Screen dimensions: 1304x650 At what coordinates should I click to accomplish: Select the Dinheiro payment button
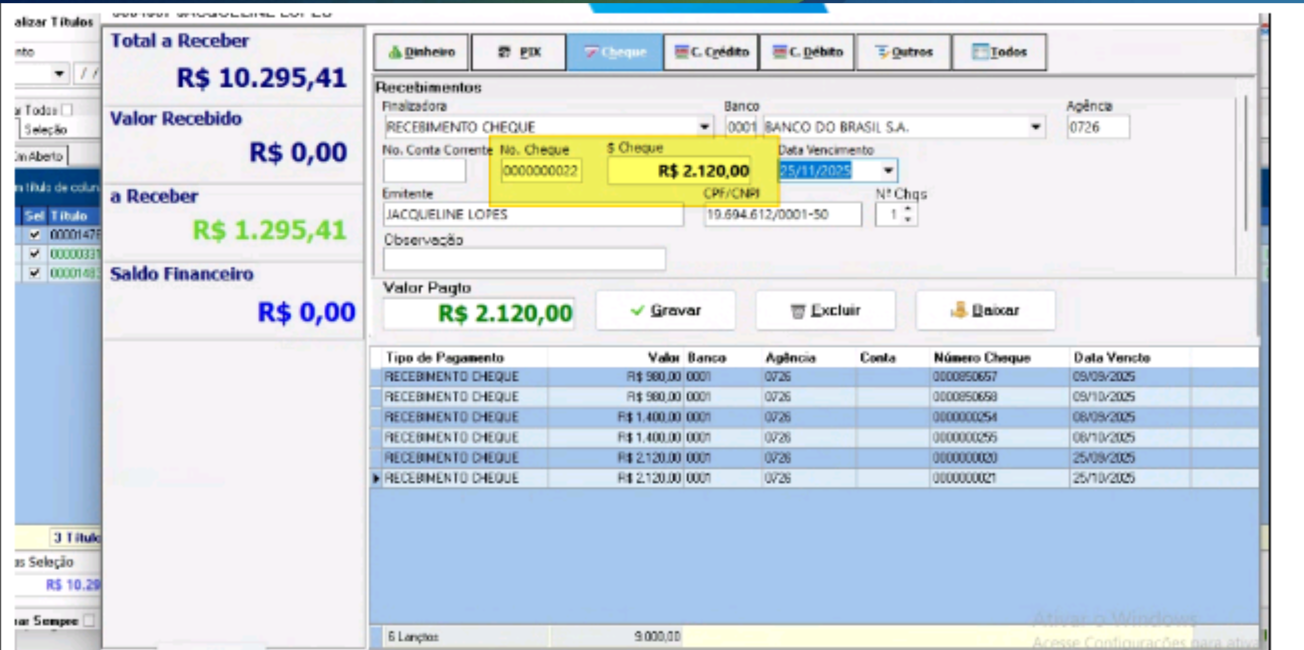click(x=421, y=52)
